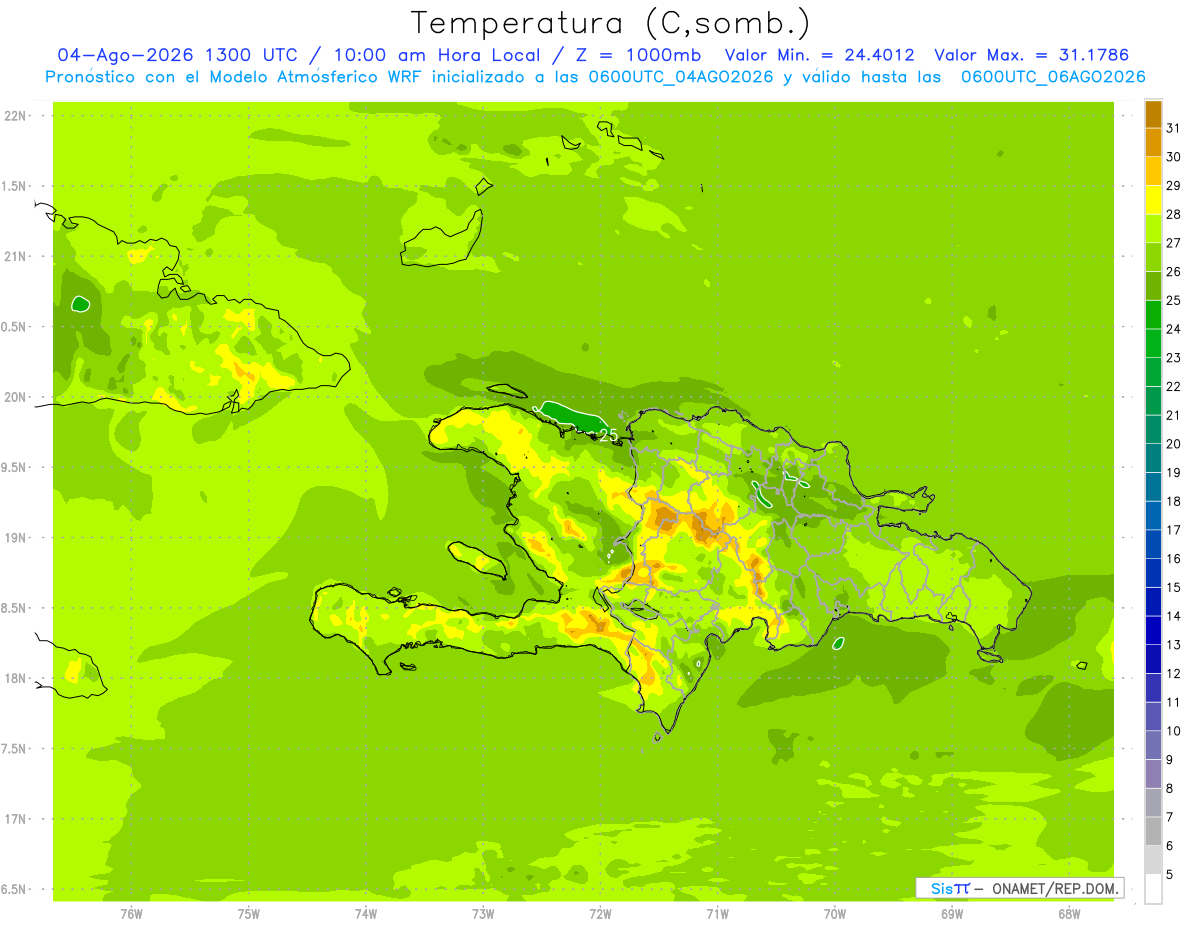Click the dark orange legend swatch above 31
Screen dimensions: 1200x927
(1153, 114)
